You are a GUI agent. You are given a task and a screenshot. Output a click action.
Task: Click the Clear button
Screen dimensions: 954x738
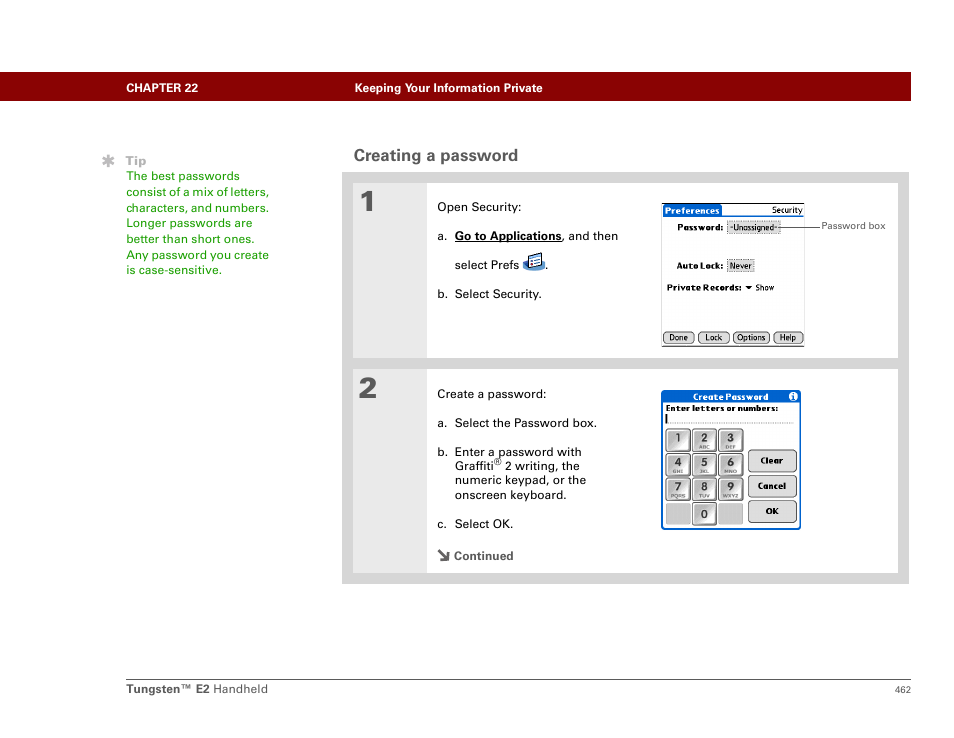pyautogui.click(x=771, y=461)
